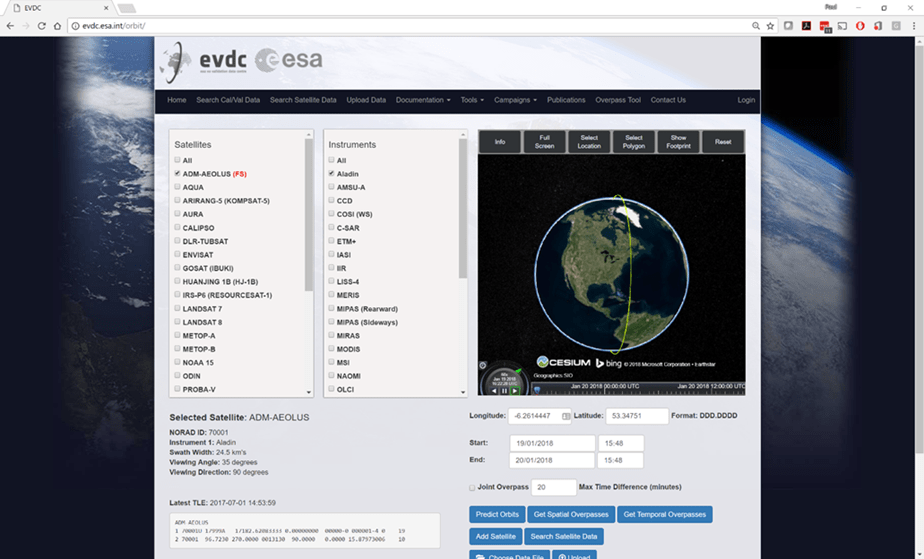Click the Opera-style red O extension icon

(860, 26)
